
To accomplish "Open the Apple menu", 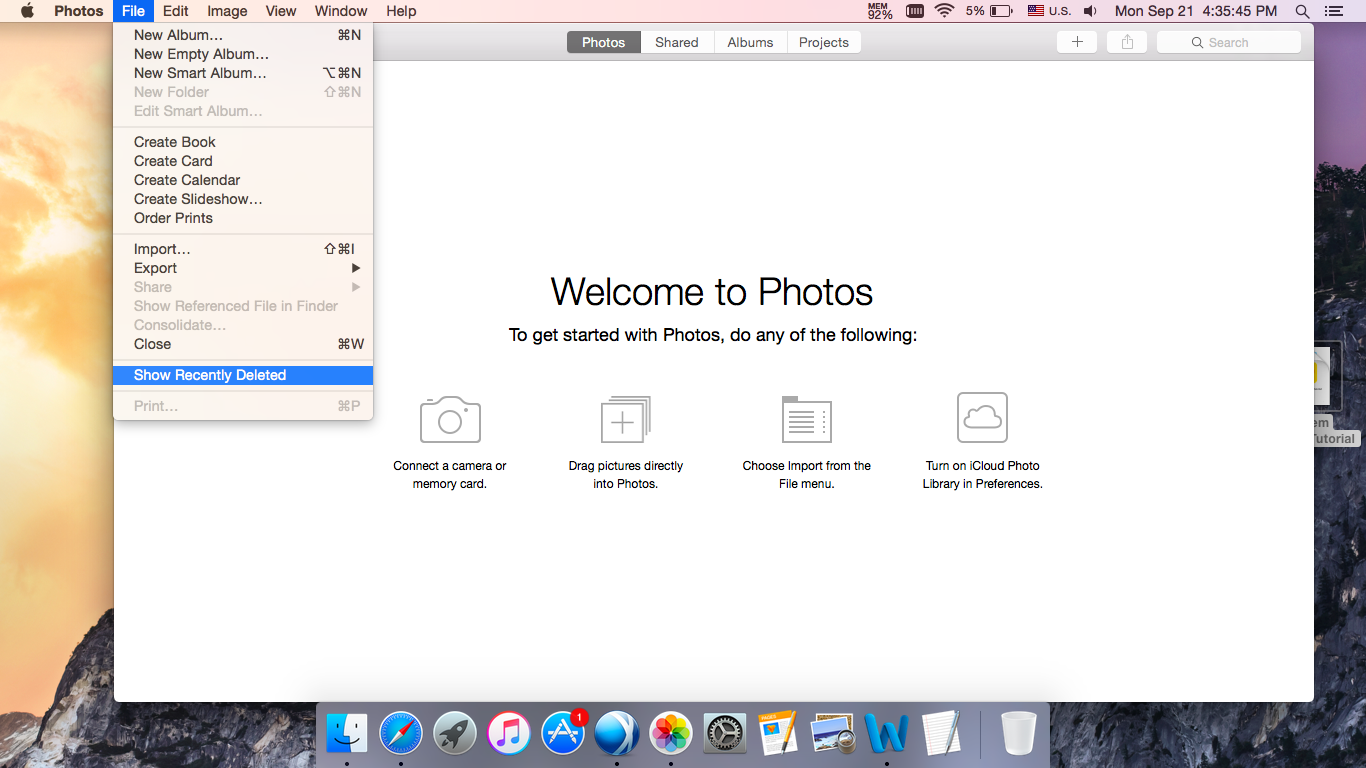I will [x=27, y=11].
